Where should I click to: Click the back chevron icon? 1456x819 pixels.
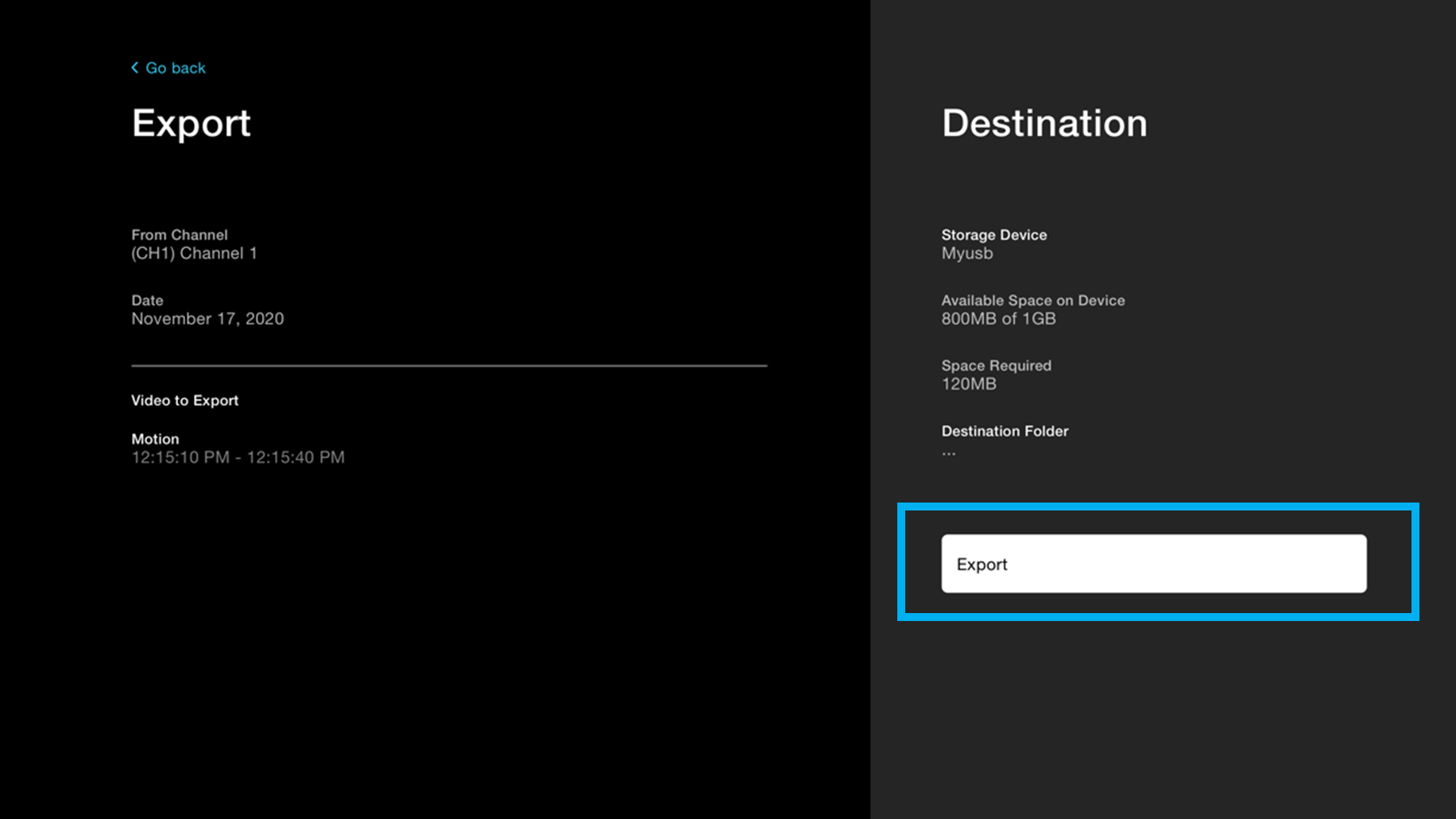[x=135, y=68]
